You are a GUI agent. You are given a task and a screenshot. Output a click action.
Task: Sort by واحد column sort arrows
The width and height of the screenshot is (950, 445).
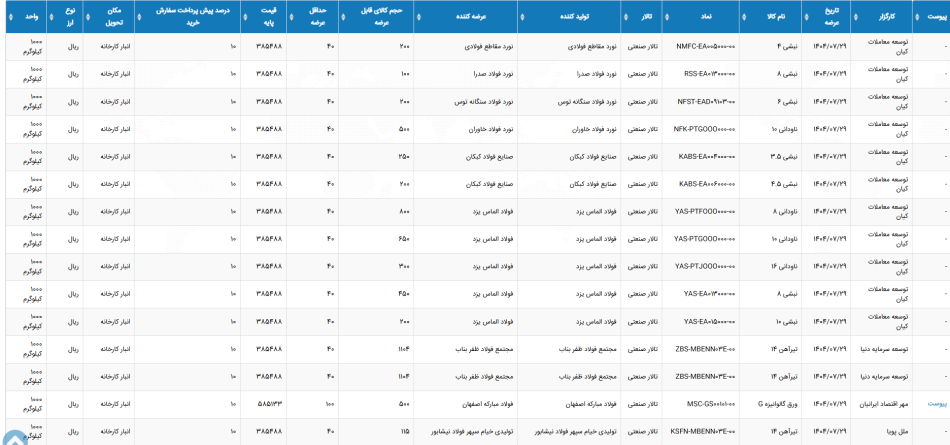12,16
